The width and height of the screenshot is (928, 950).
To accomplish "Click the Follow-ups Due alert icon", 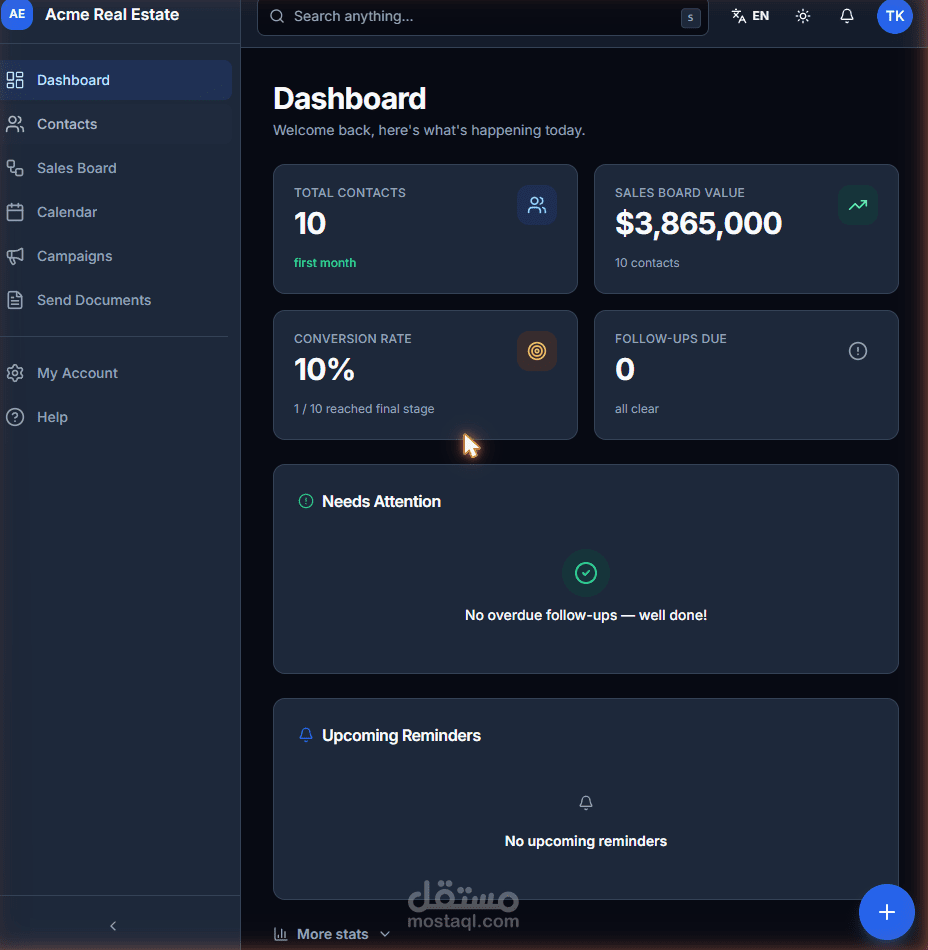I will coord(858,351).
